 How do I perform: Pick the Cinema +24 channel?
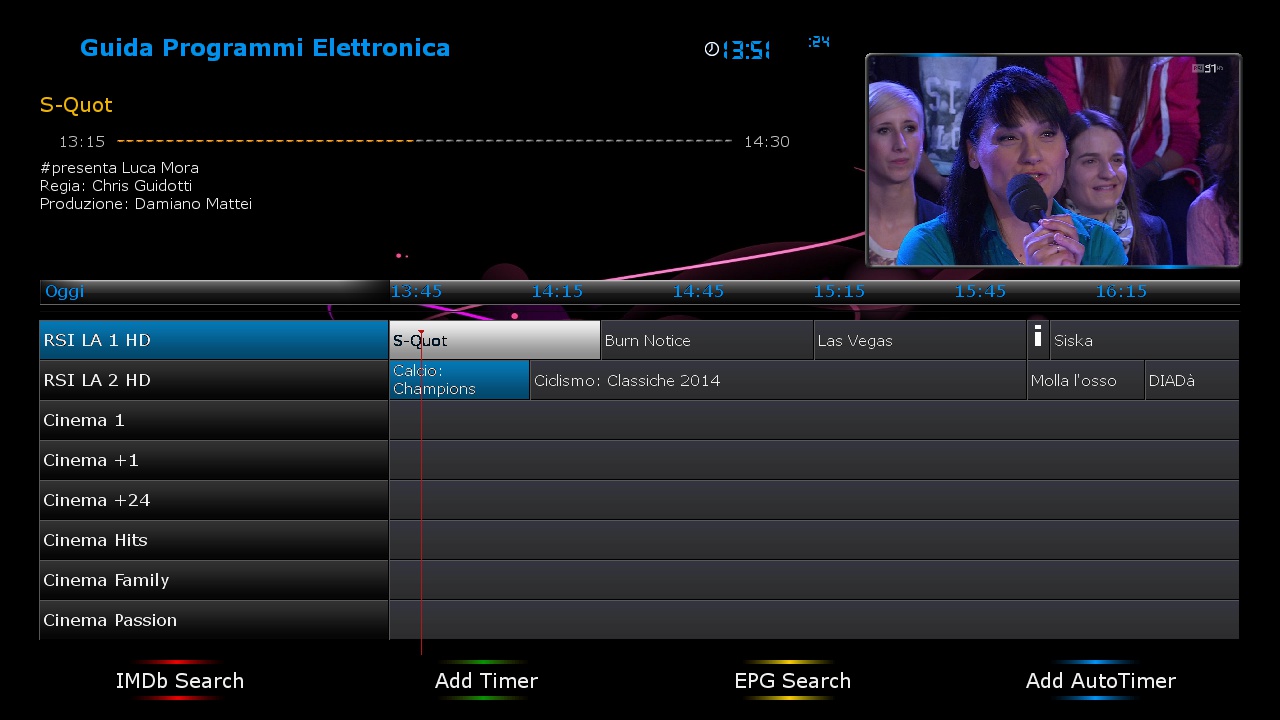(x=214, y=500)
